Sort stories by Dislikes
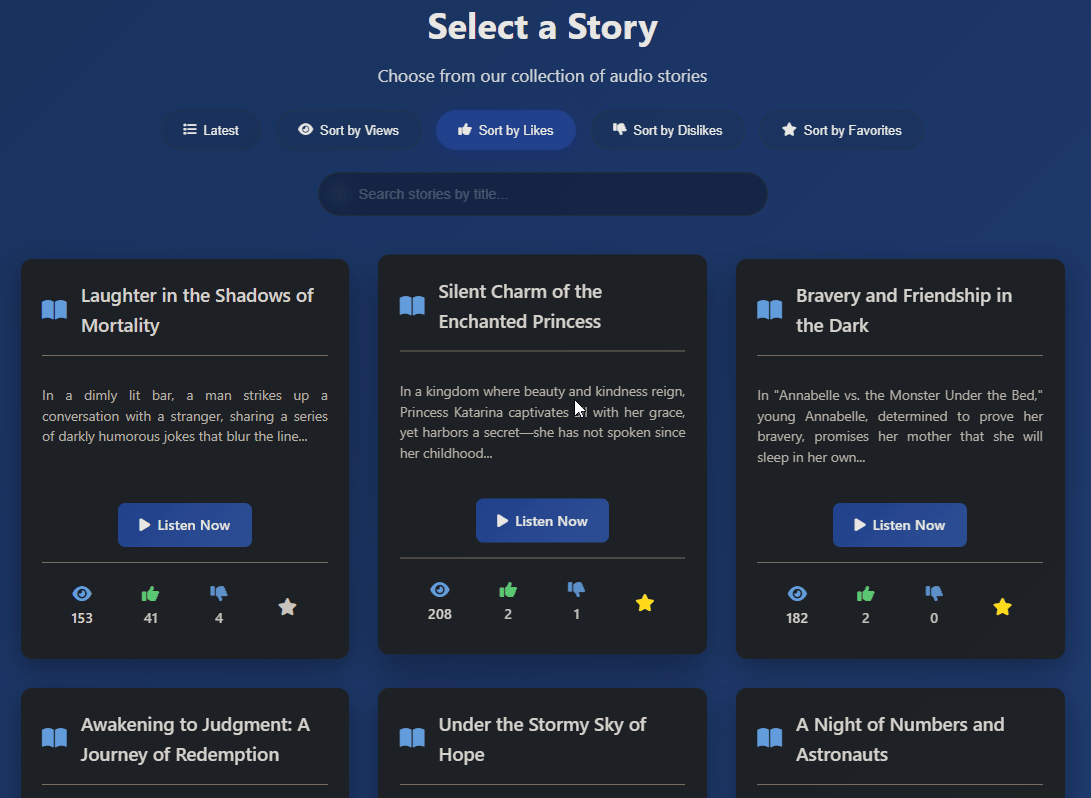Viewport: 1091px width, 798px height. [667, 130]
